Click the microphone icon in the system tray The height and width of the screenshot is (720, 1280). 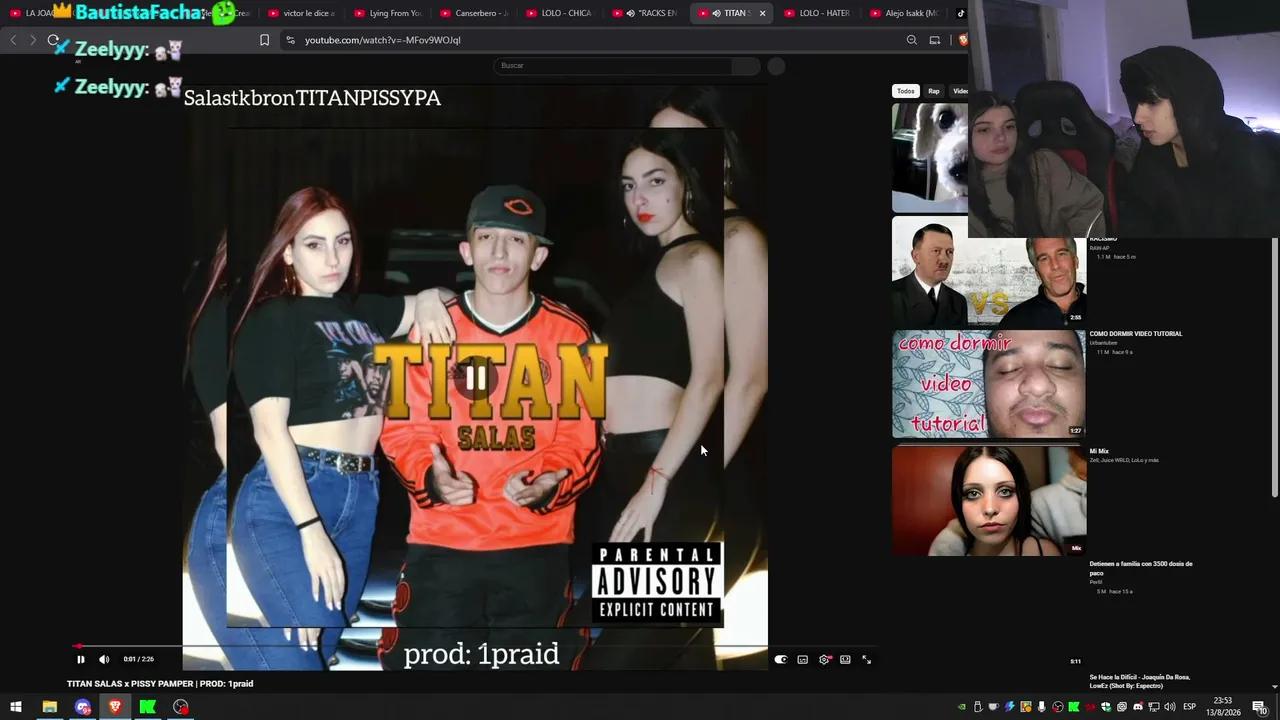(x=1041, y=707)
